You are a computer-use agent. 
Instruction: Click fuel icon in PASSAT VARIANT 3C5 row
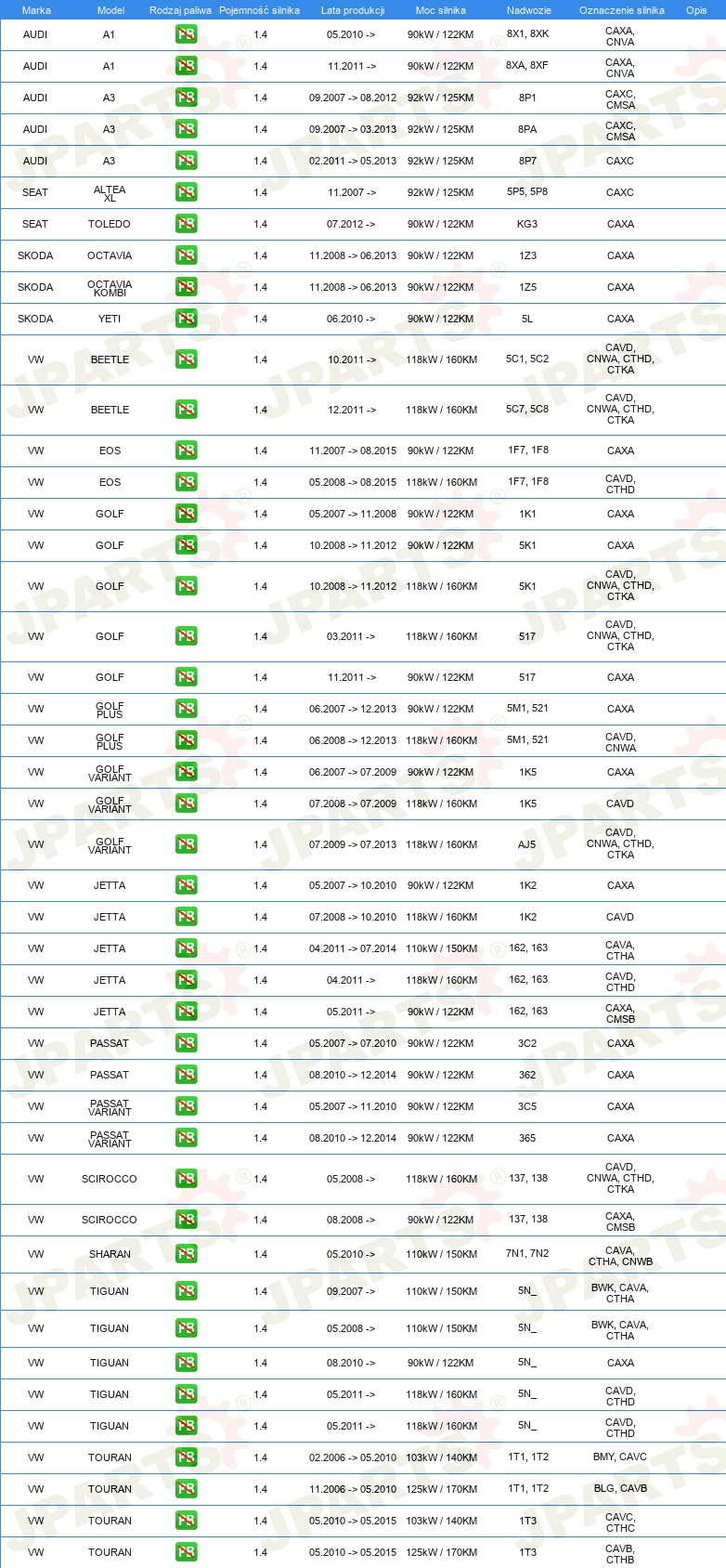pyautogui.click(x=186, y=1106)
